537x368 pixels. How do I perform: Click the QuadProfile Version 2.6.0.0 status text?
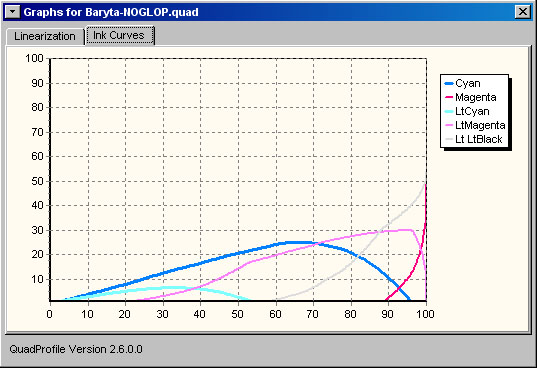[76, 350]
